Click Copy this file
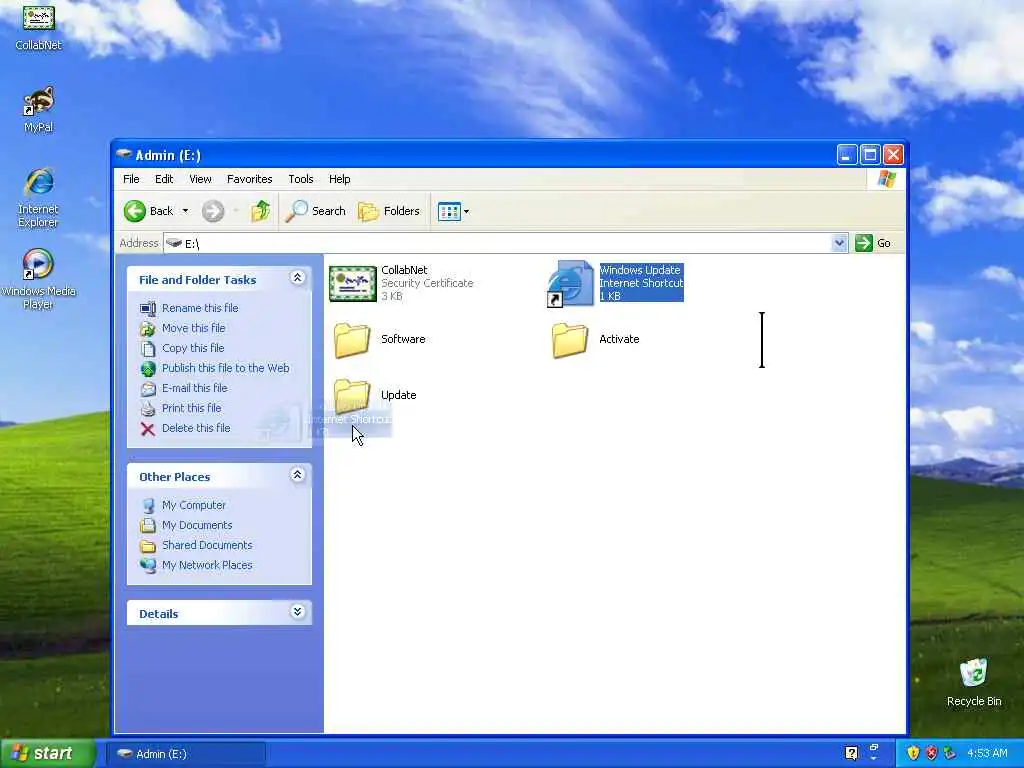 pyautogui.click(x=193, y=348)
